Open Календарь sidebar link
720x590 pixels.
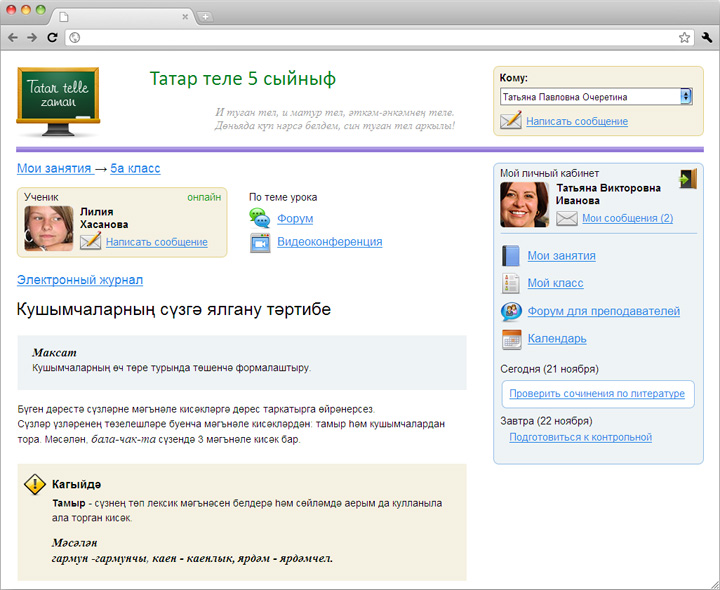557,339
